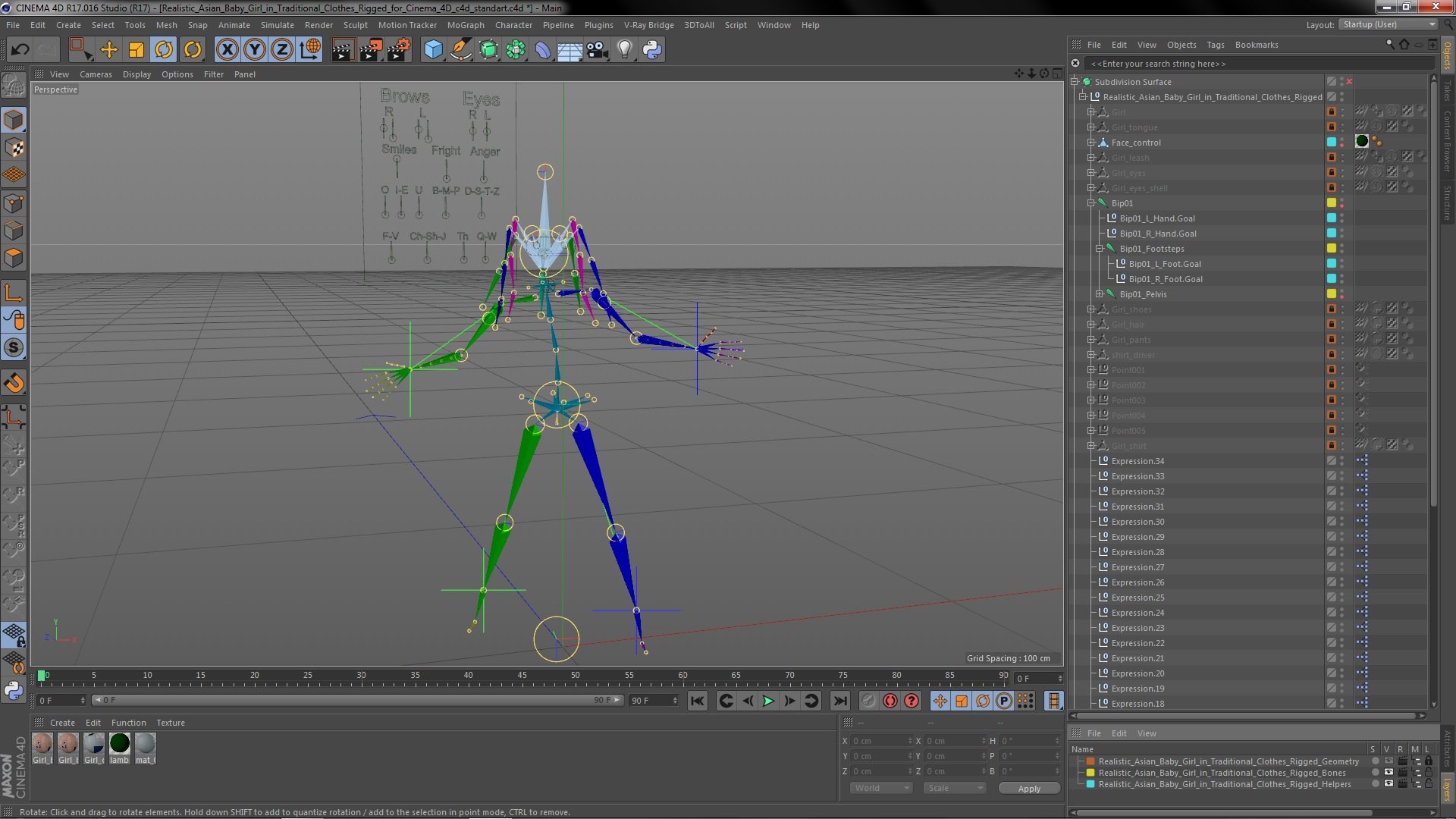This screenshot has width=1456, height=819.
Task: Select the spline Pen tool
Action: click(460, 50)
